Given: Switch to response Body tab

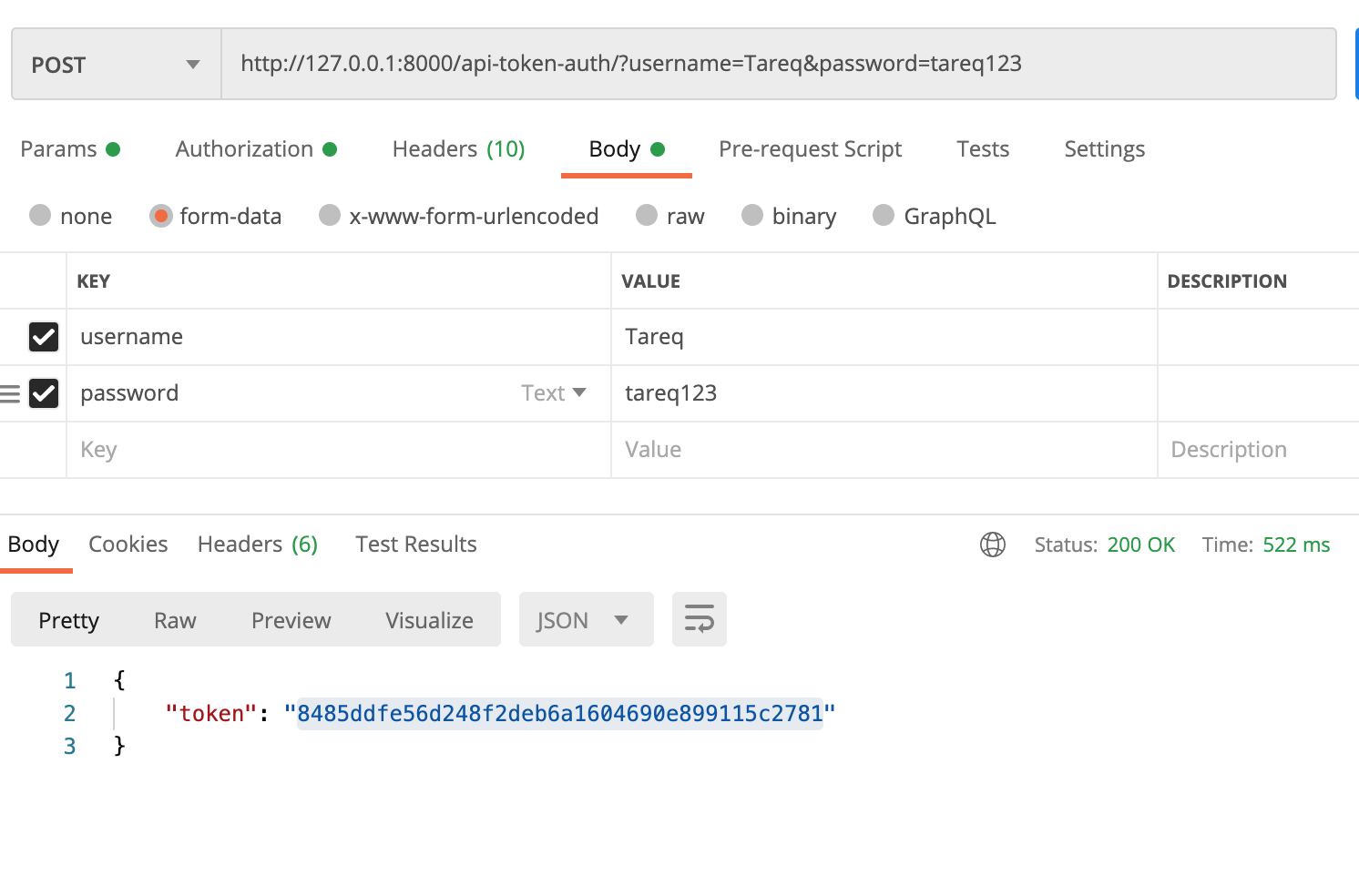Looking at the screenshot, I should pos(34,545).
